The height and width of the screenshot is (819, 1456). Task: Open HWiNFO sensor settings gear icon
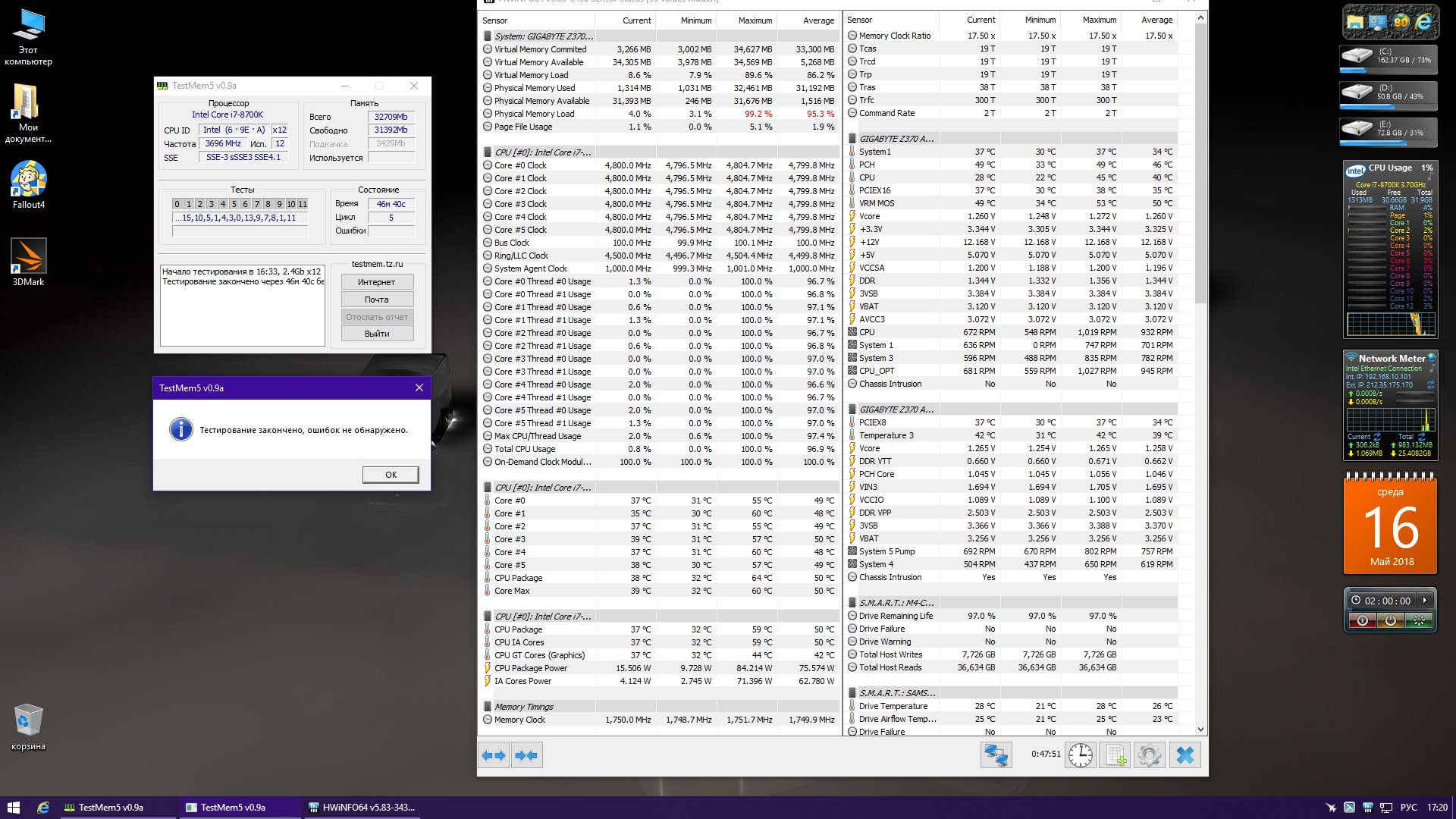coord(1150,755)
